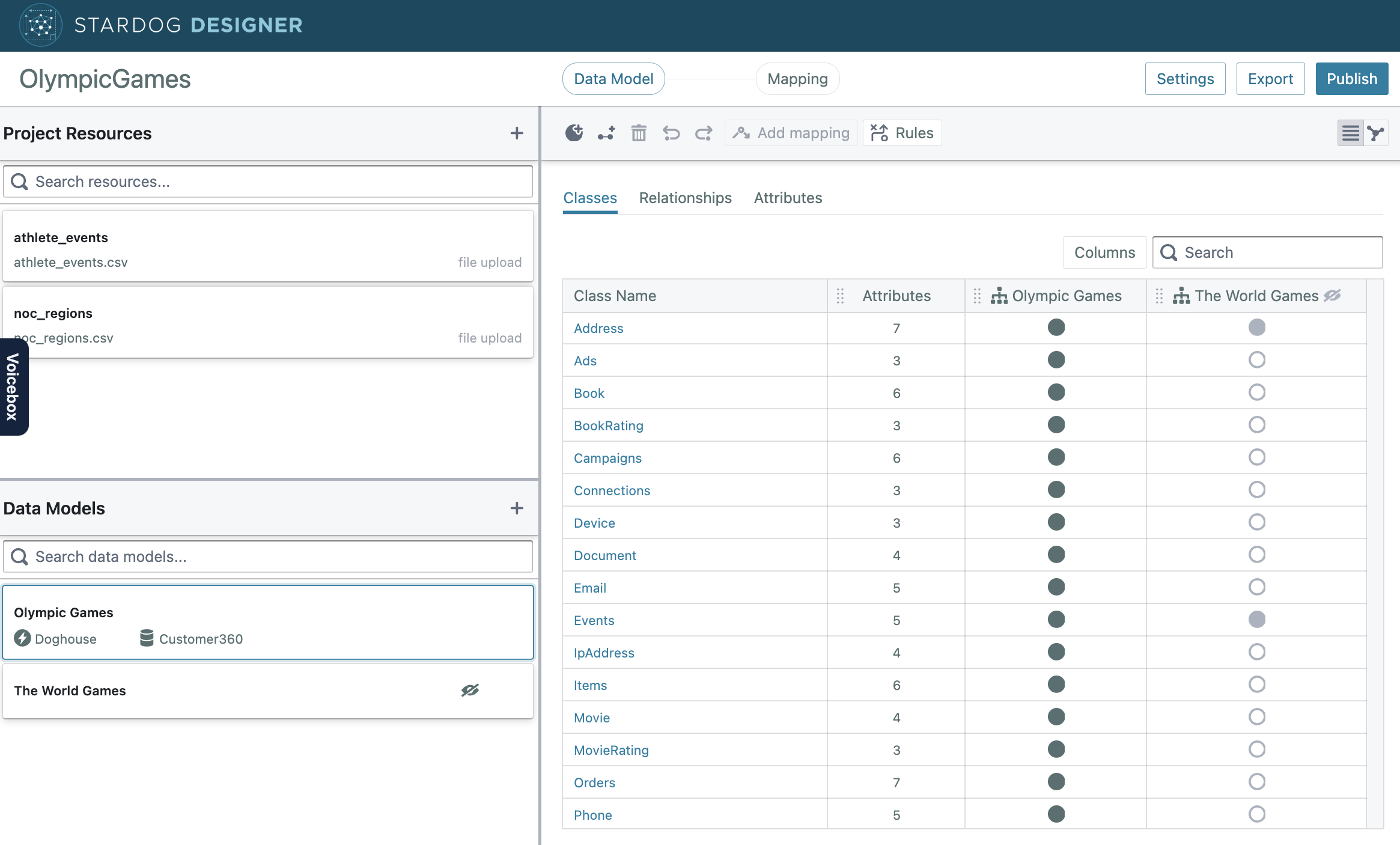Click drag handle beside The World Games column
This screenshot has width=1400, height=845.
(1159, 296)
